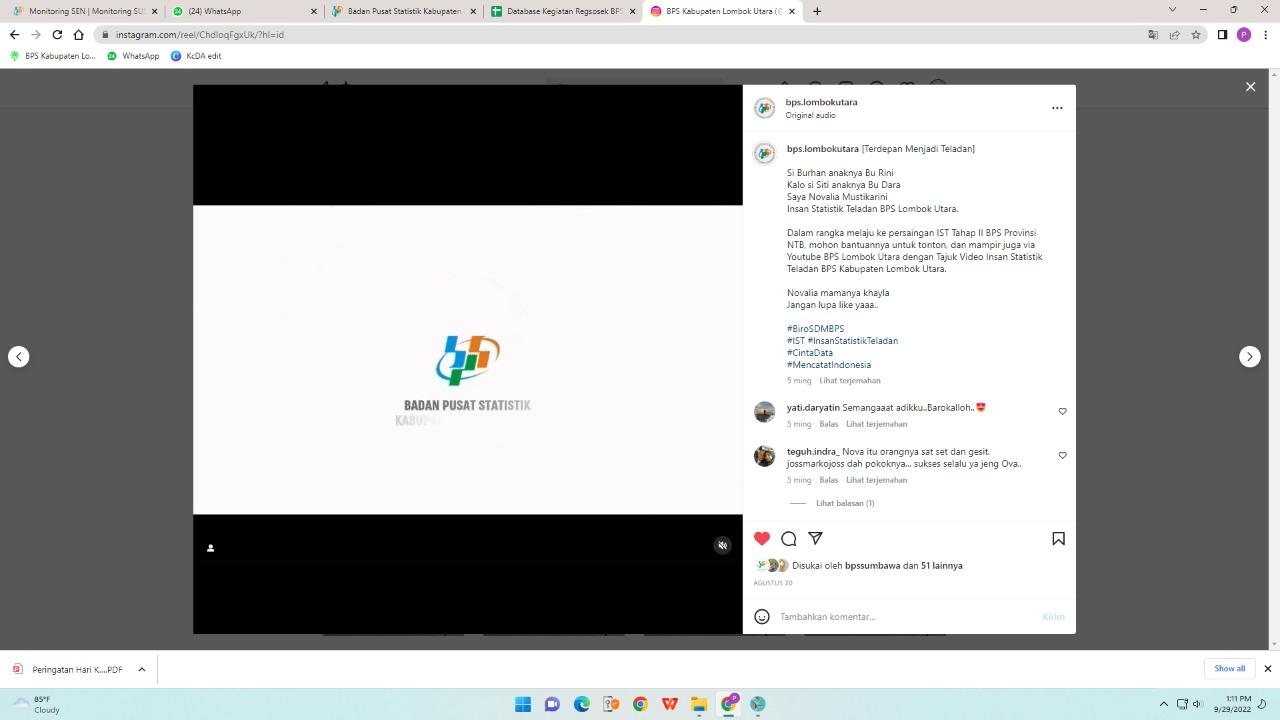Viewport: 1280px width, 720px height.
Task: Open WhatsApp bookmark in bookmarks bar
Action: tap(133, 56)
